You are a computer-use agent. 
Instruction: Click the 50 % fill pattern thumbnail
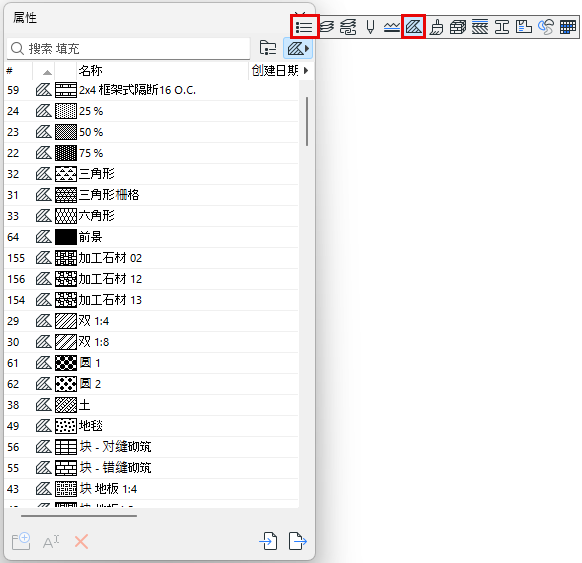pyautogui.click(x=66, y=132)
